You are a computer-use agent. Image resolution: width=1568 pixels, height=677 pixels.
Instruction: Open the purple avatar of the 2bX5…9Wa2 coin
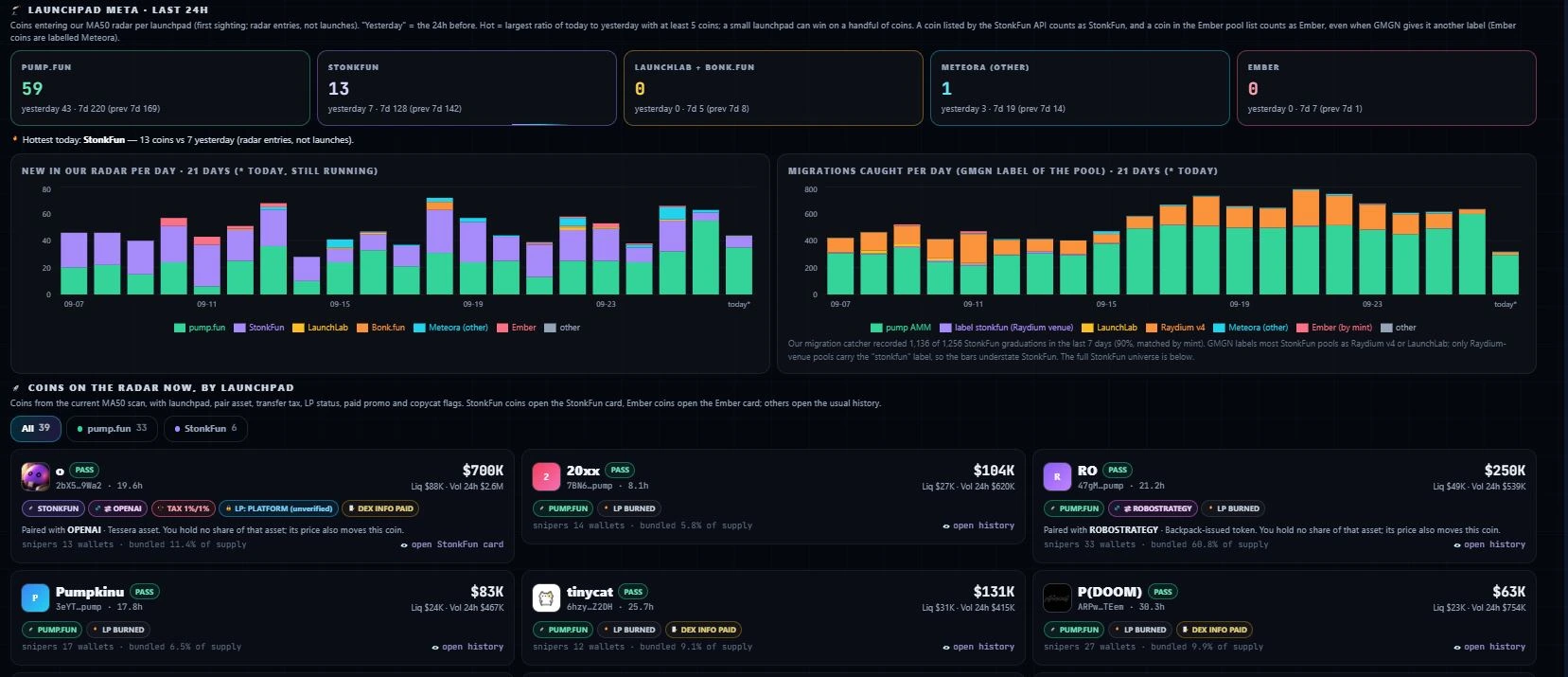36,477
